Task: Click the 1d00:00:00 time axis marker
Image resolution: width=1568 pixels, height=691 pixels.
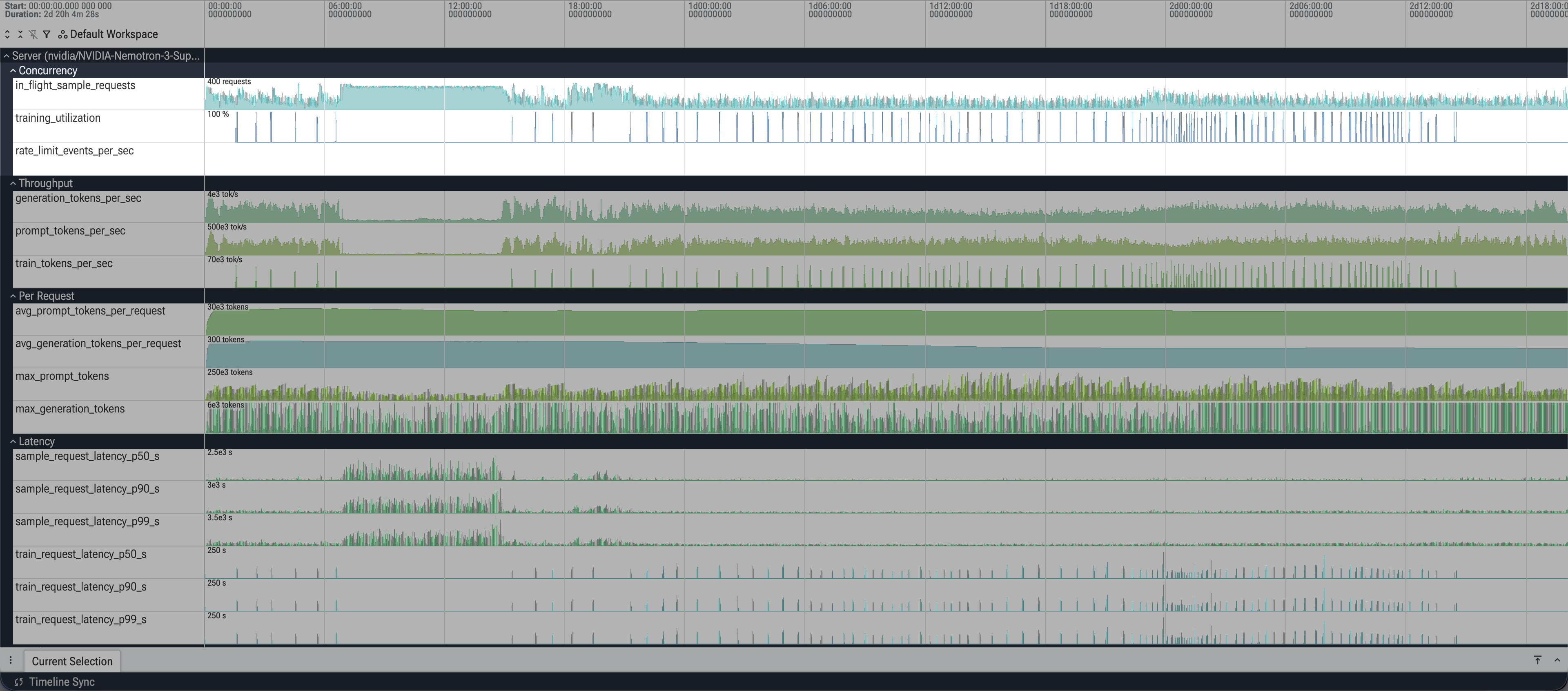Action: tap(710, 10)
